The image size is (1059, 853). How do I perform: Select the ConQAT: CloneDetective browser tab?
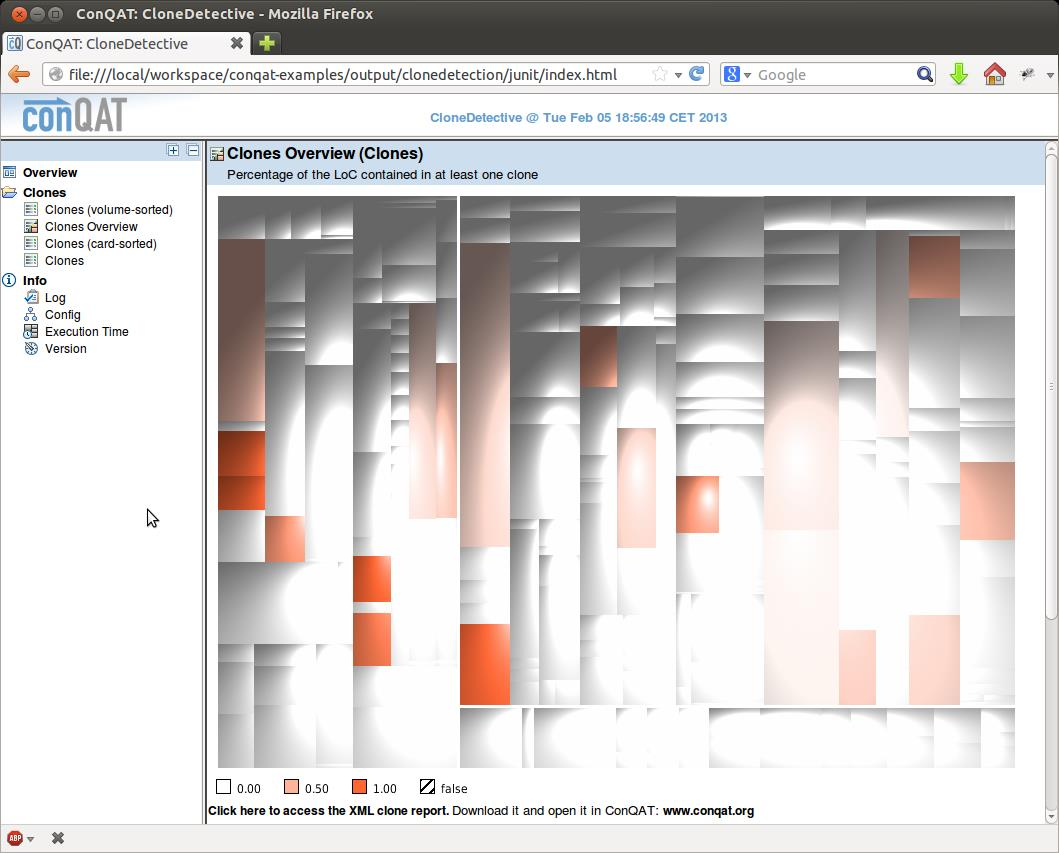(125, 43)
